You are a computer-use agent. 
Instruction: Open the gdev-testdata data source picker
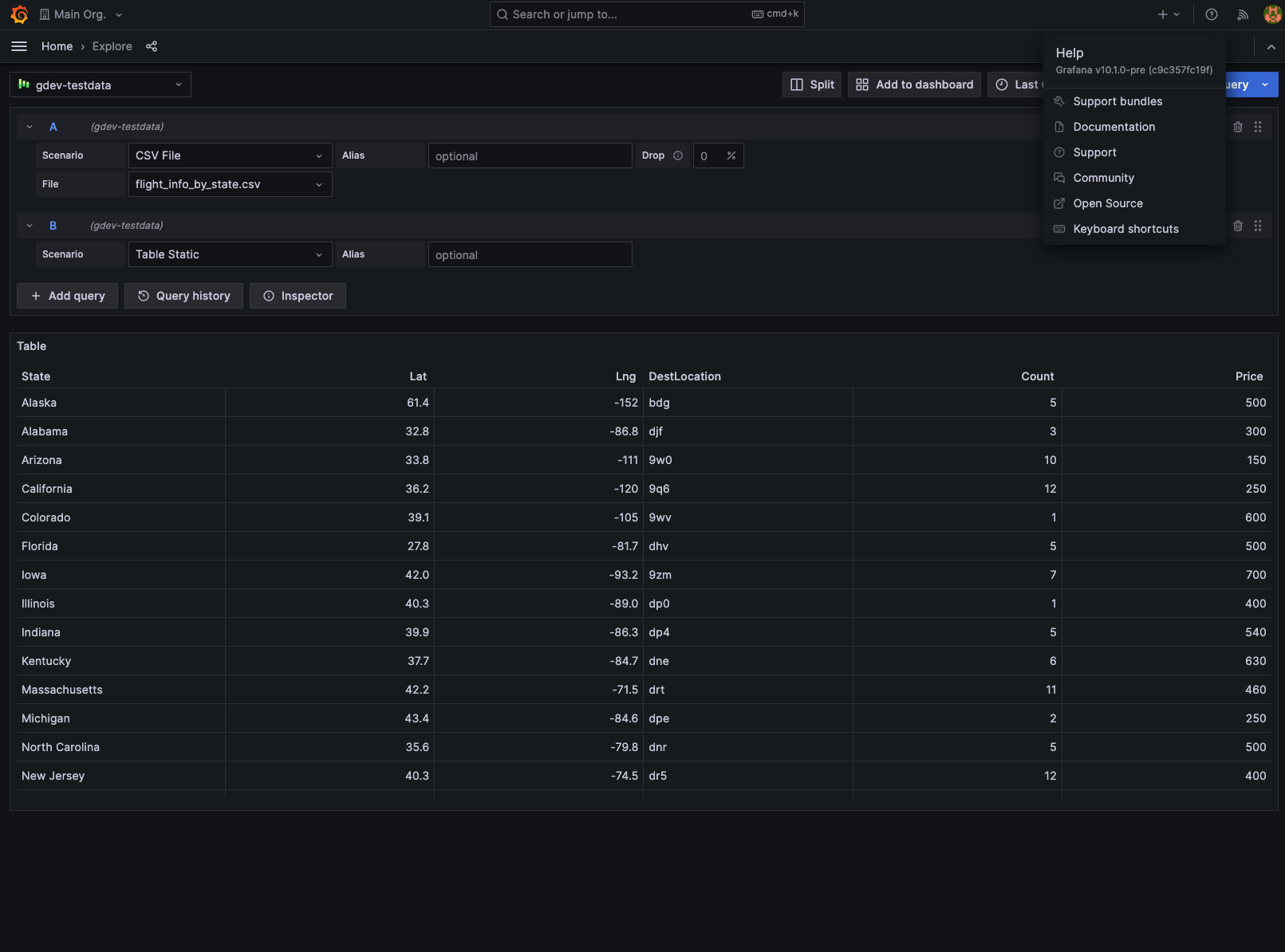click(99, 84)
